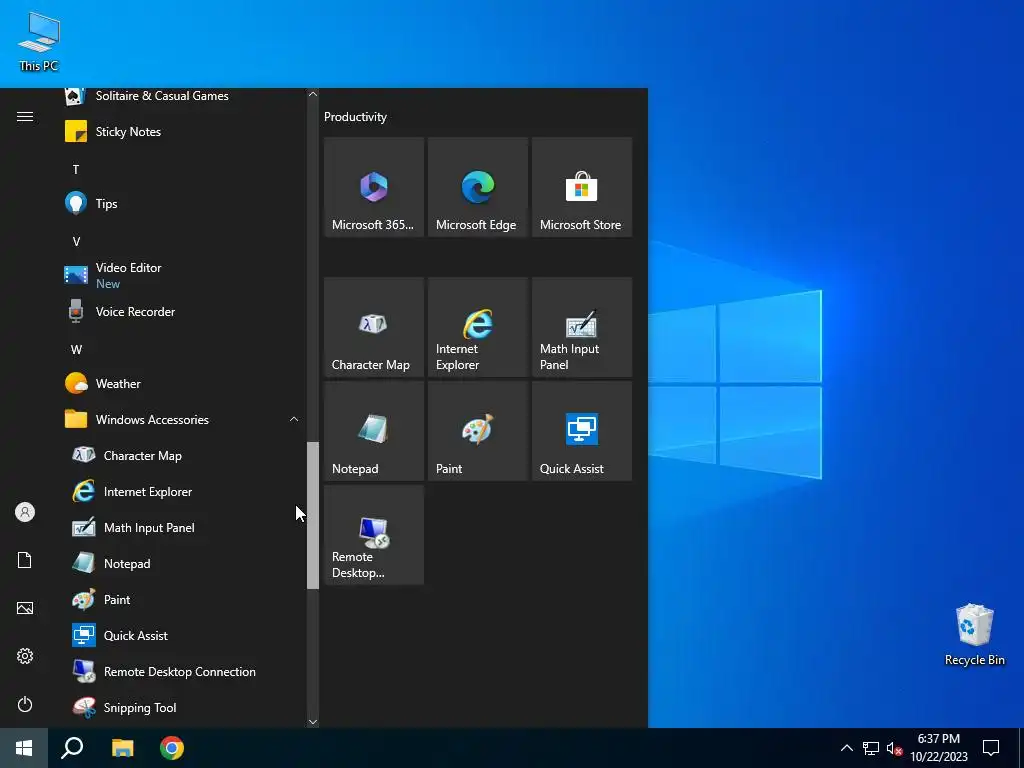
Task: Click the Math Input Panel tile
Action: (x=582, y=327)
